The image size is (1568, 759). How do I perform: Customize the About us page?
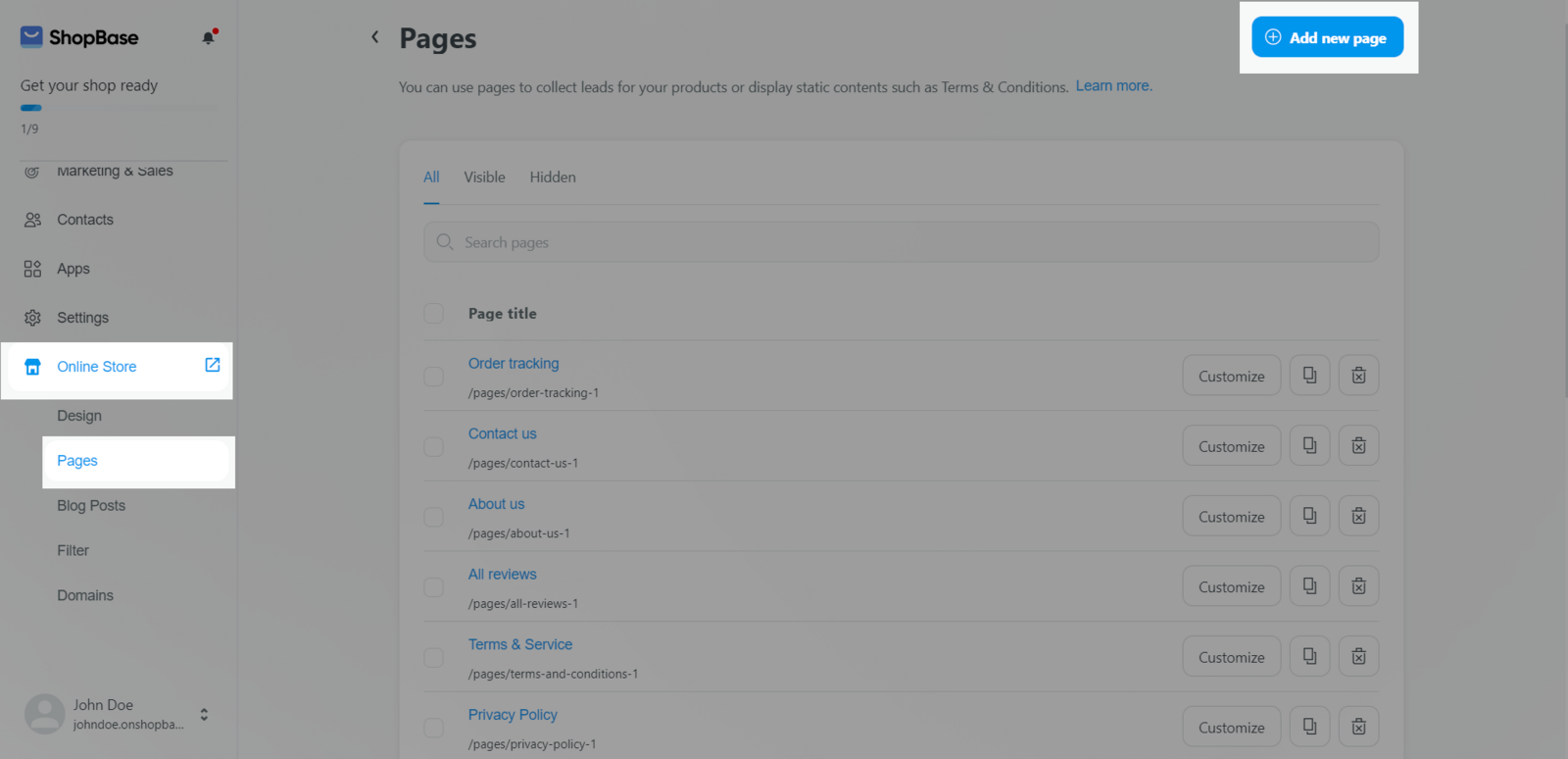tap(1232, 516)
